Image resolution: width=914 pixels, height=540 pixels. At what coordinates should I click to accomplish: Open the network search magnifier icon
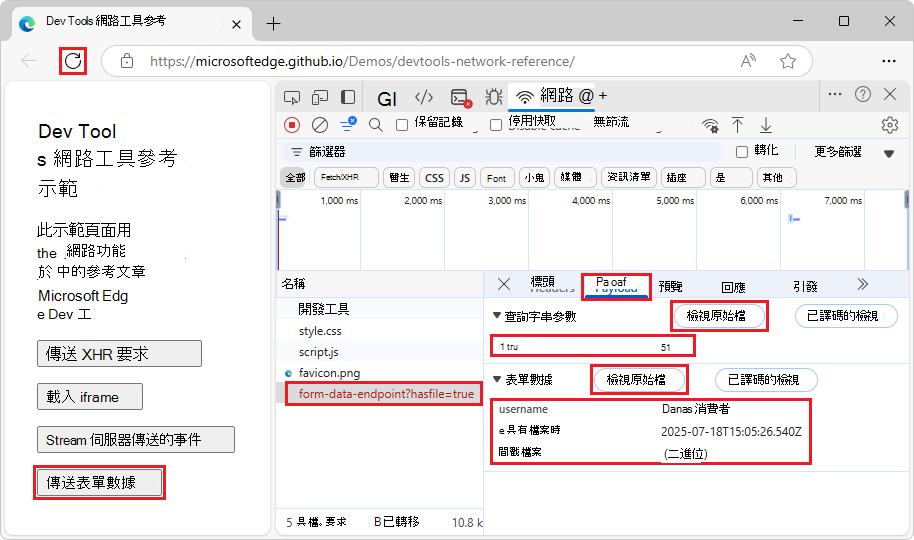coord(376,125)
